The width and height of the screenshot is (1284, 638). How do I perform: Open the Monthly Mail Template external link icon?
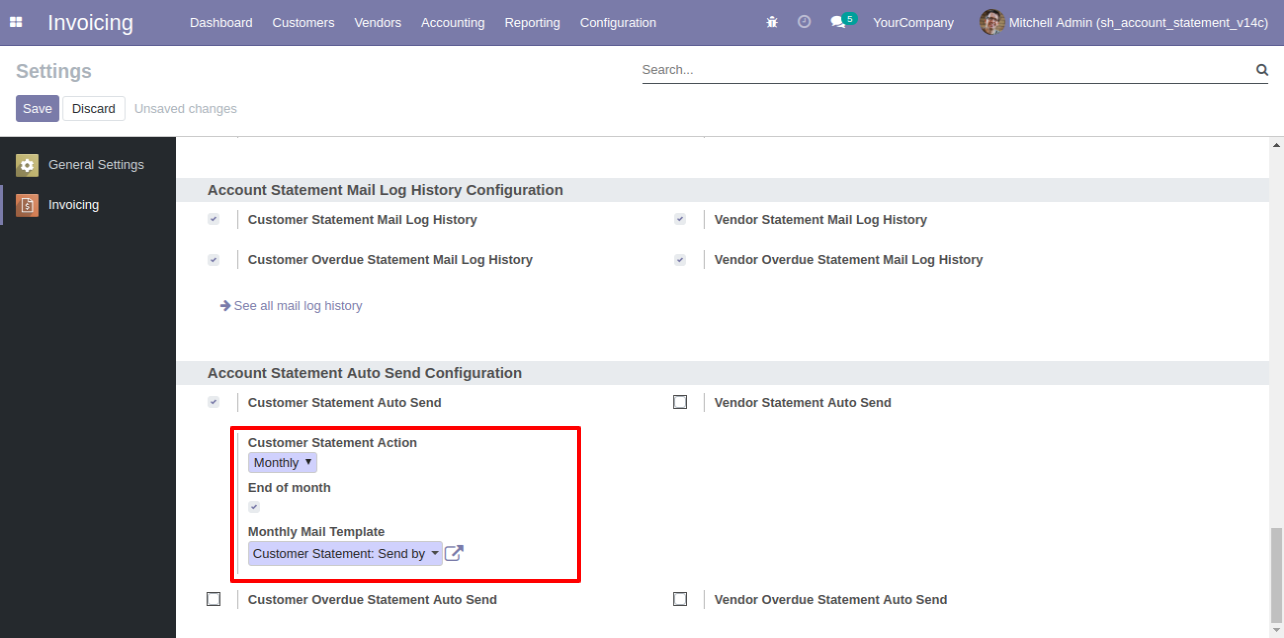(454, 553)
